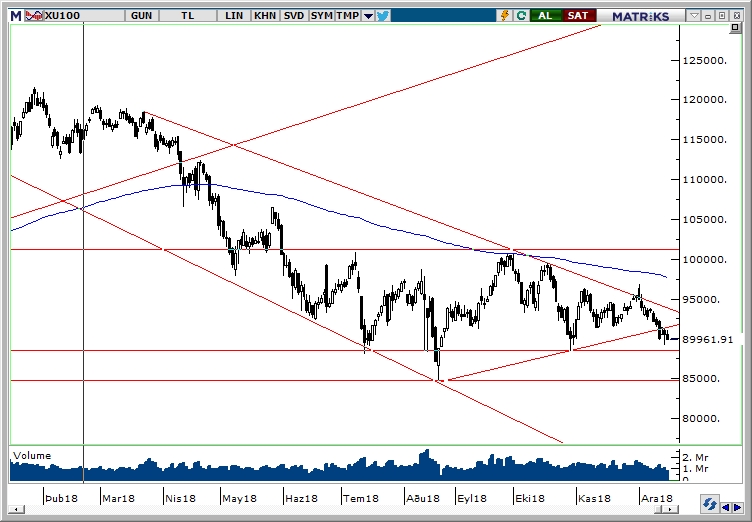Click the SYM toolbar button

pyautogui.click(x=321, y=16)
